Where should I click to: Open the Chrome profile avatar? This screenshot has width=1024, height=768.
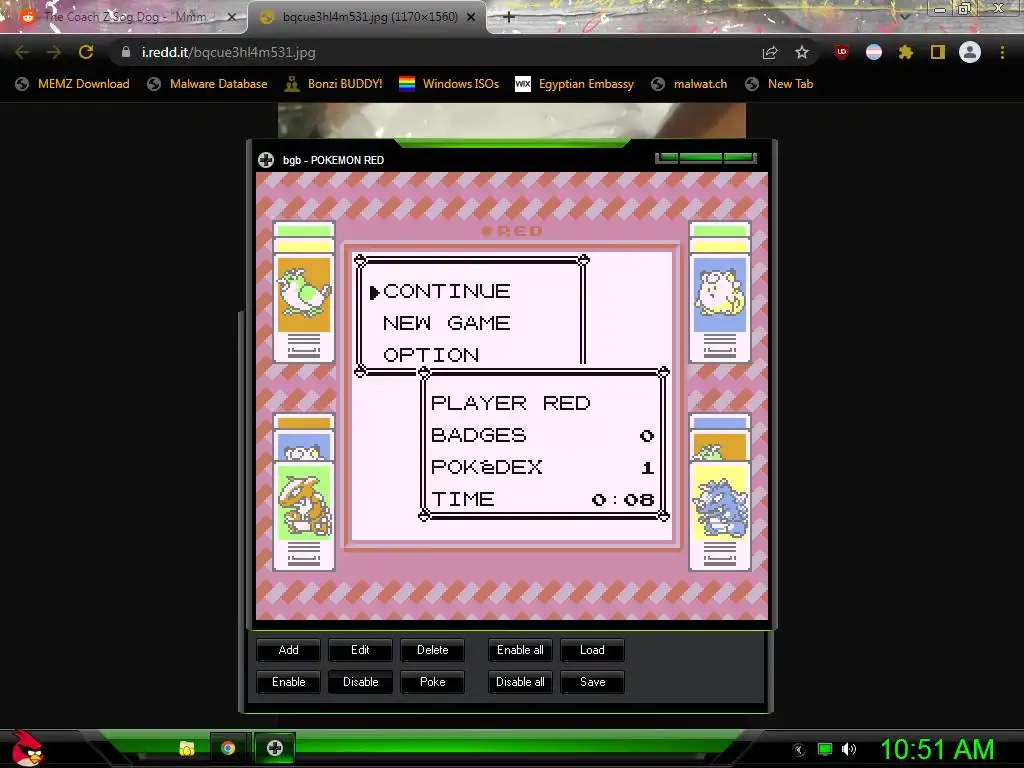970,52
